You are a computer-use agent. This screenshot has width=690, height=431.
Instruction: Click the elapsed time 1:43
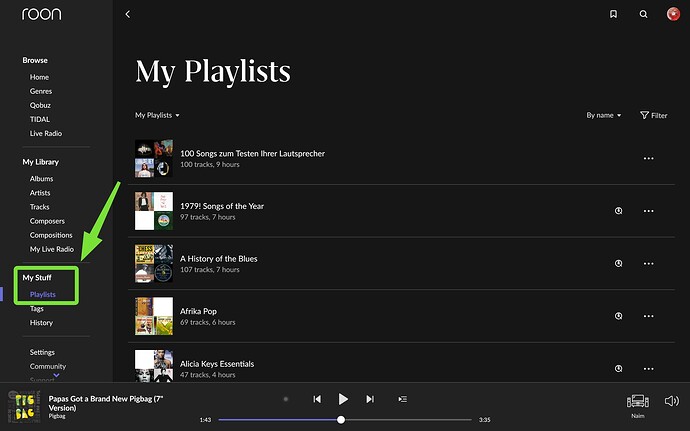click(205, 420)
